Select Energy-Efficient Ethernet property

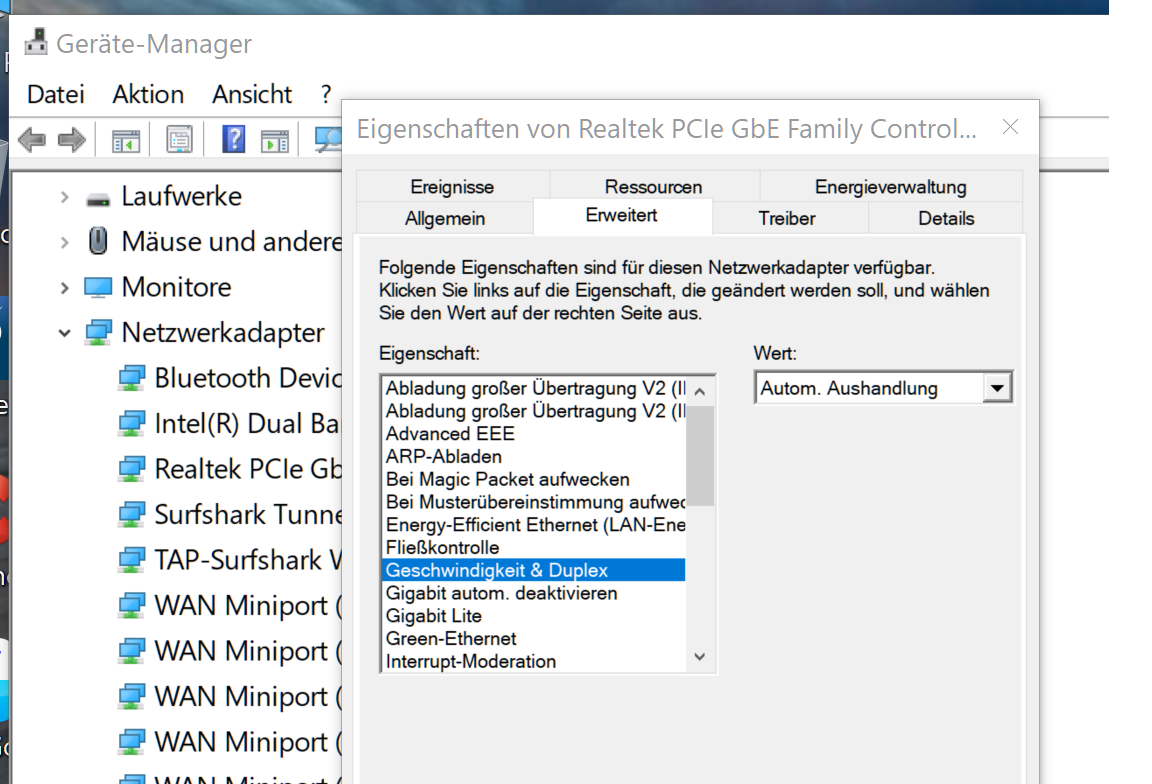click(x=535, y=525)
